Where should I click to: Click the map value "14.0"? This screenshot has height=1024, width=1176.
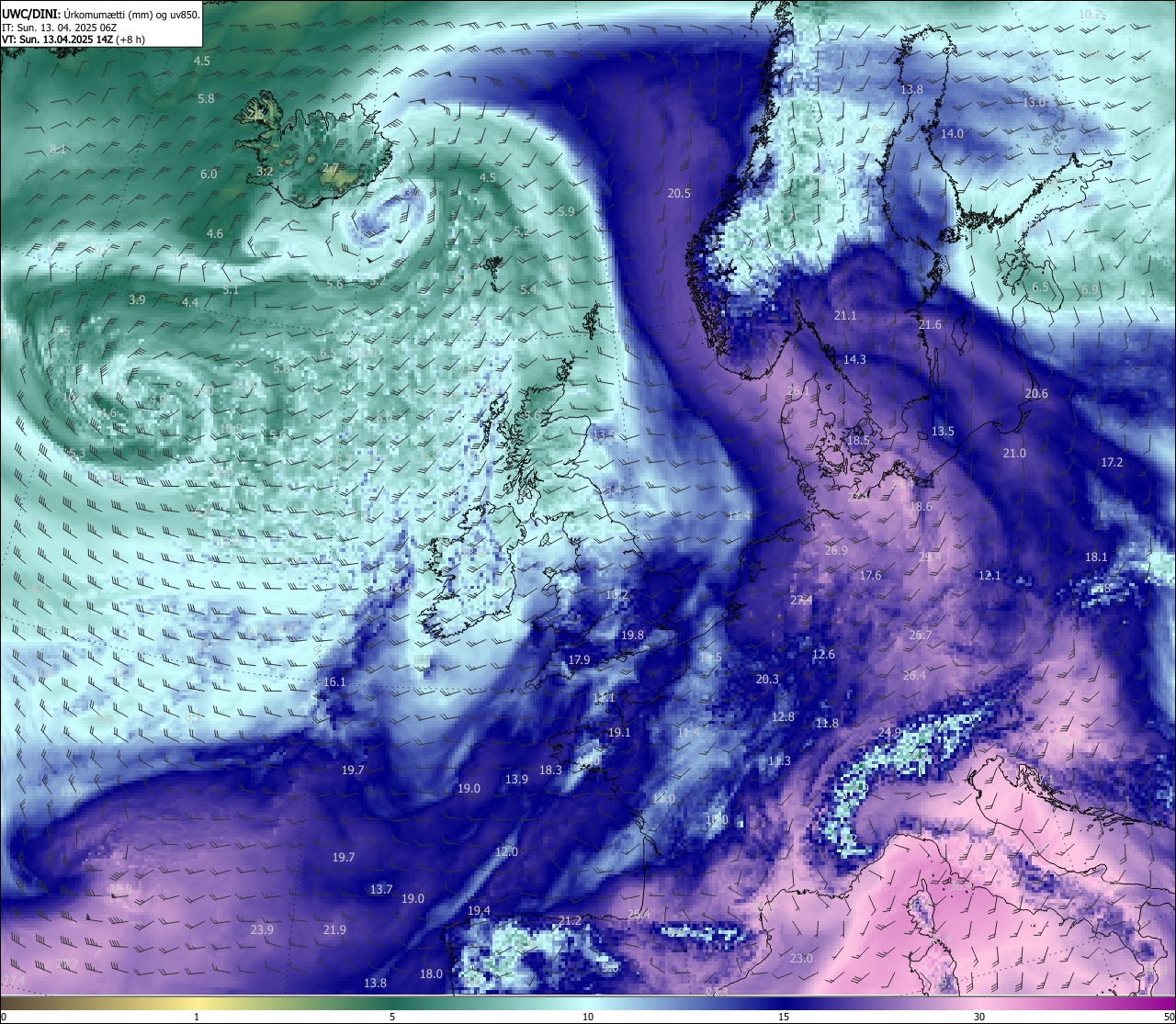[x=952, y=133]
